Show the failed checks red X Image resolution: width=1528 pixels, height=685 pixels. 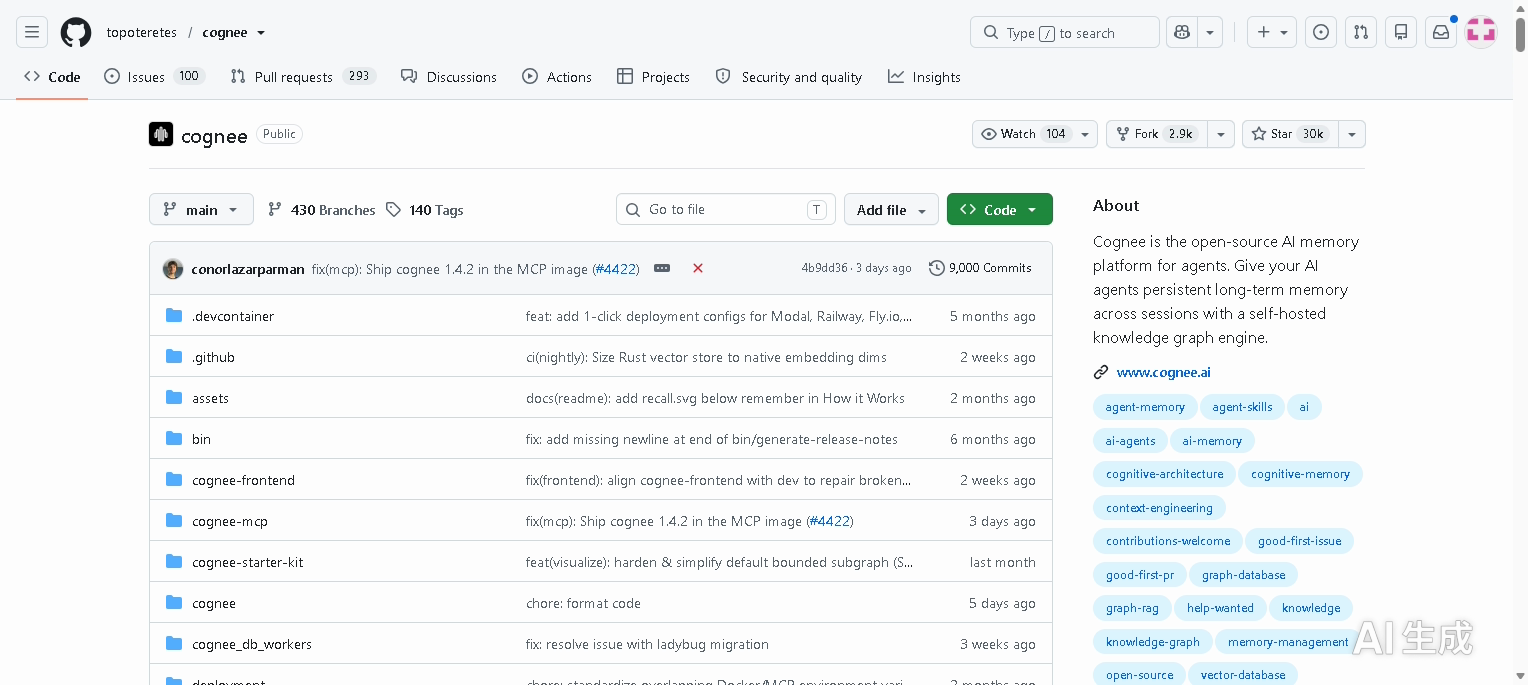tap(698, 268)
